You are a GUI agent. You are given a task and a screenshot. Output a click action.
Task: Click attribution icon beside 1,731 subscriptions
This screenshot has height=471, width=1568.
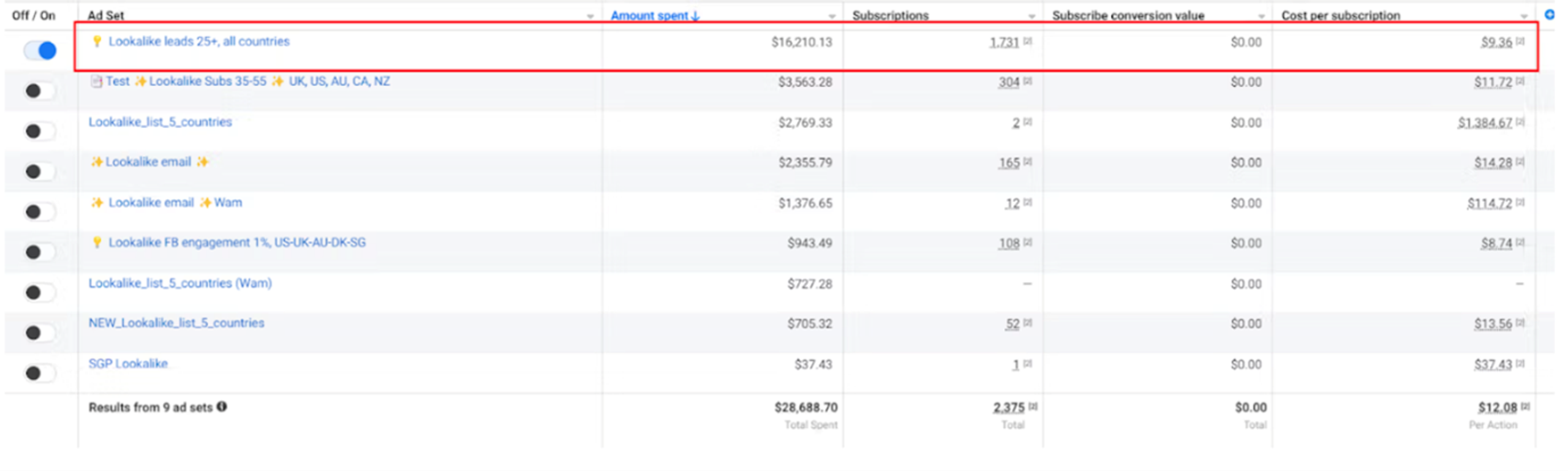point(1028,41)
